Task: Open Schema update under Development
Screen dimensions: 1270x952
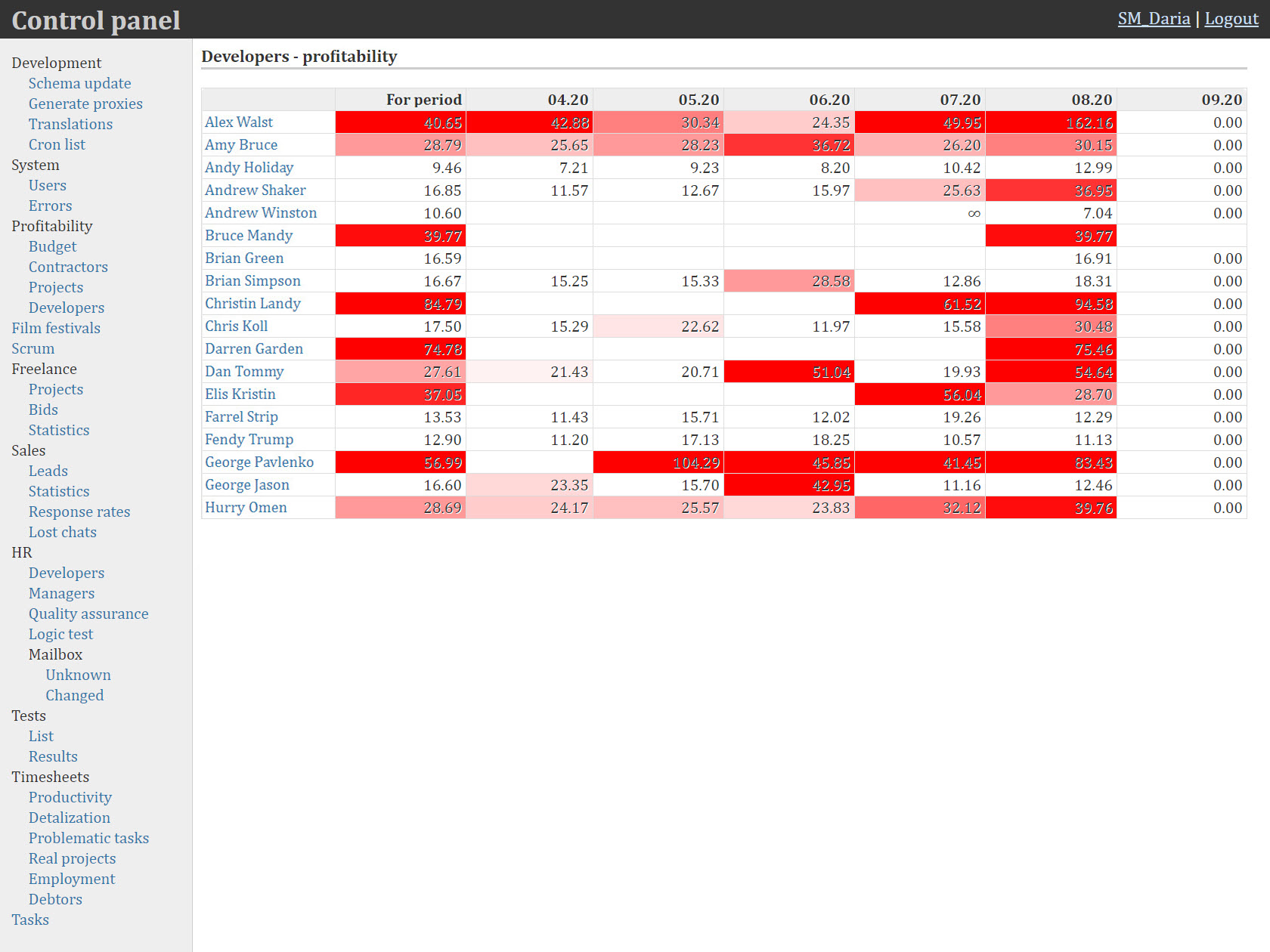Action: (x=79, y=83)
